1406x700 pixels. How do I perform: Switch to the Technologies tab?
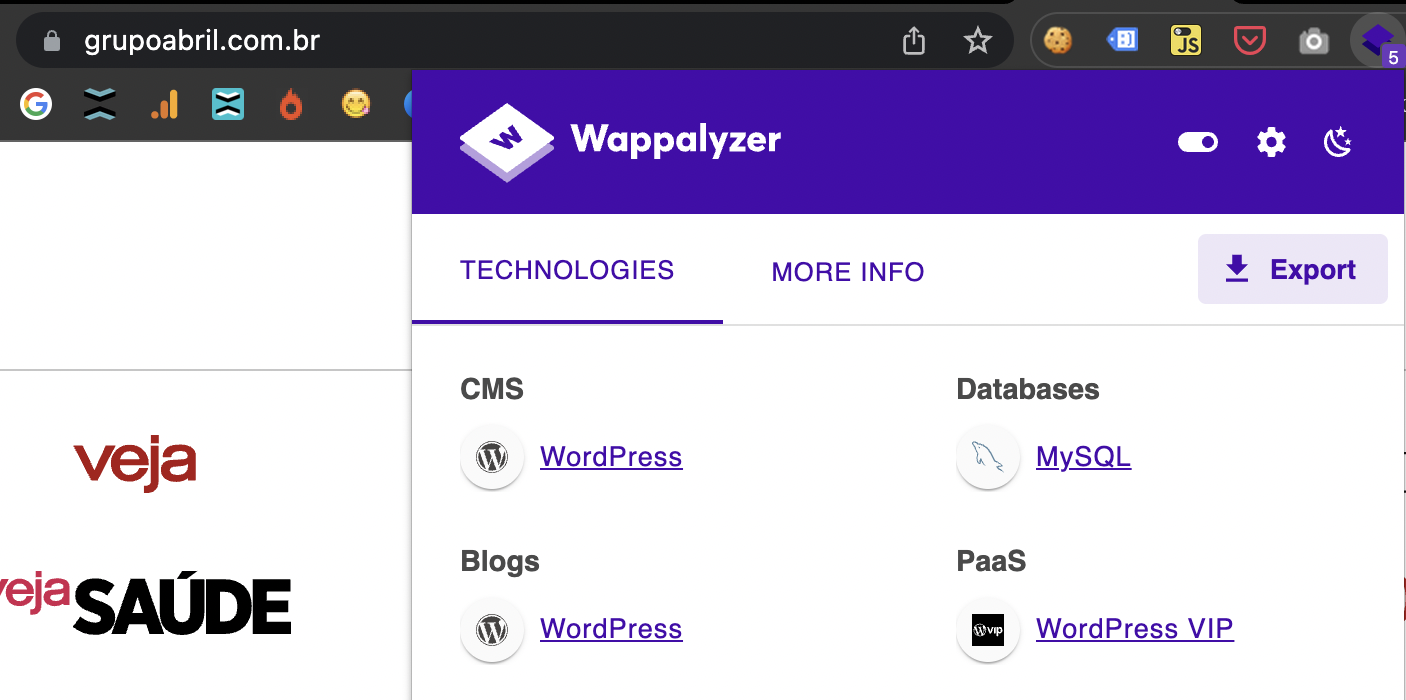coord(567,270)
